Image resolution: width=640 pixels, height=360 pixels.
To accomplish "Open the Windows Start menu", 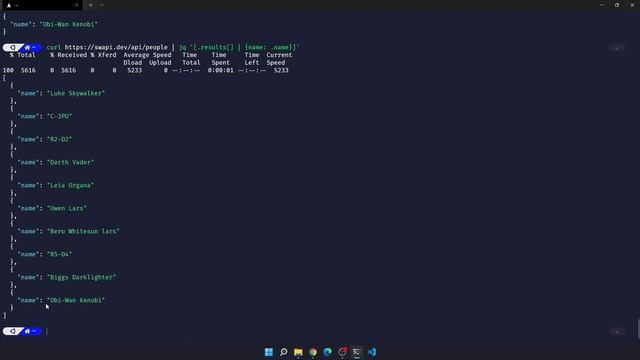I will (269, 352).
